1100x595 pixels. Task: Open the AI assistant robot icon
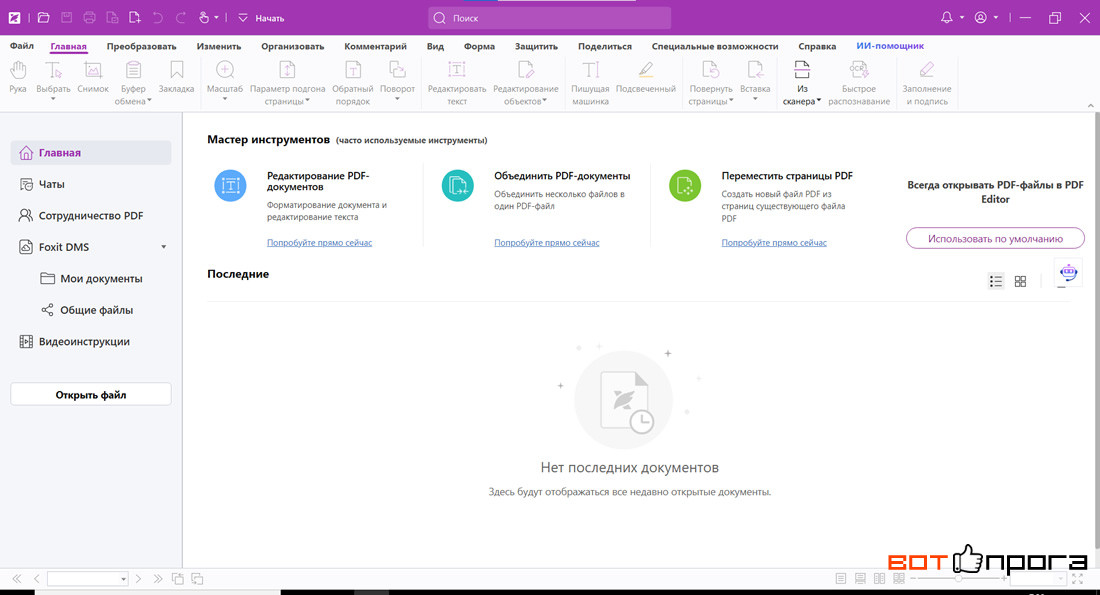point(1068,272)
